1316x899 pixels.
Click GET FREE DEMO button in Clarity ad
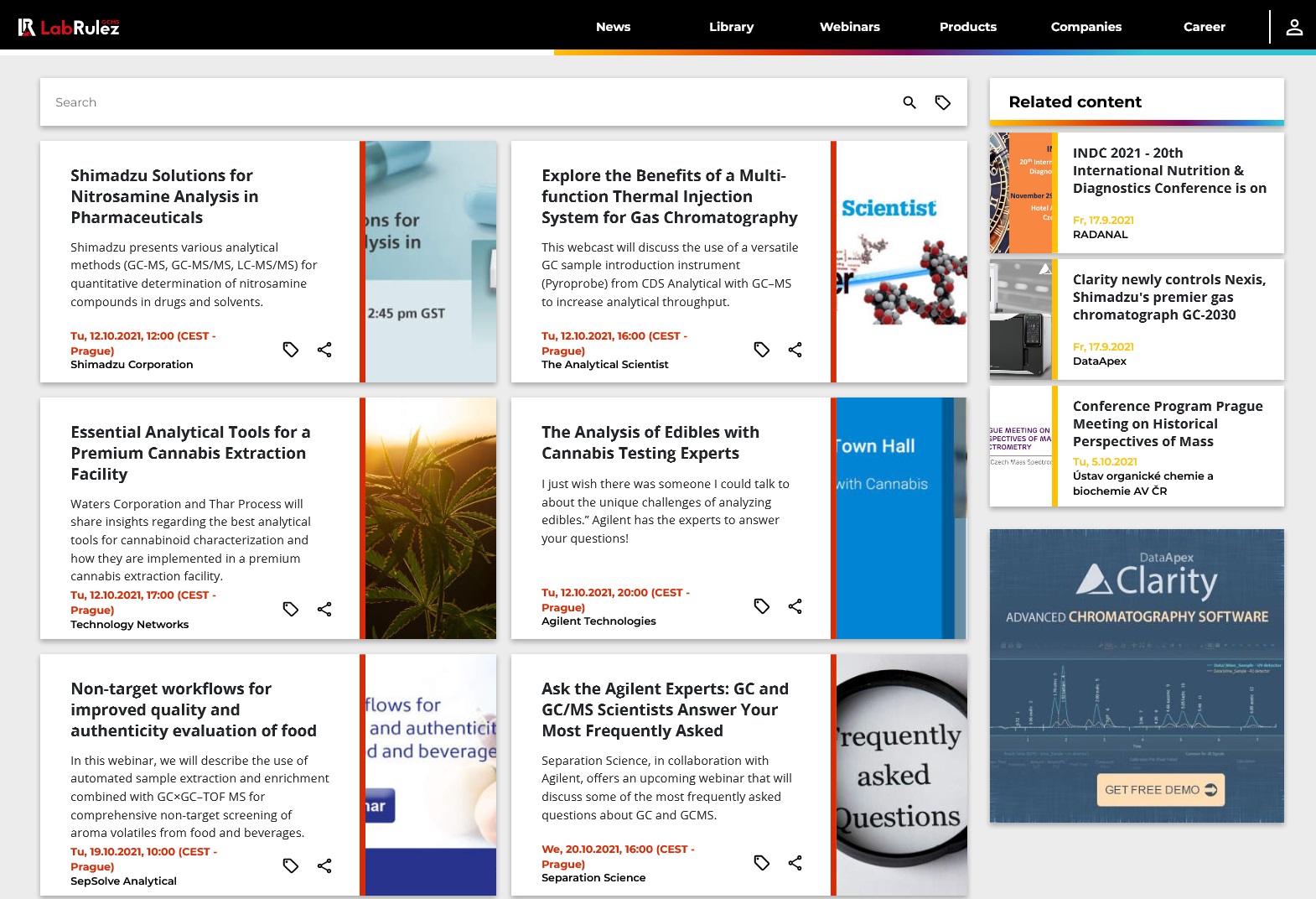point(1160,790)
